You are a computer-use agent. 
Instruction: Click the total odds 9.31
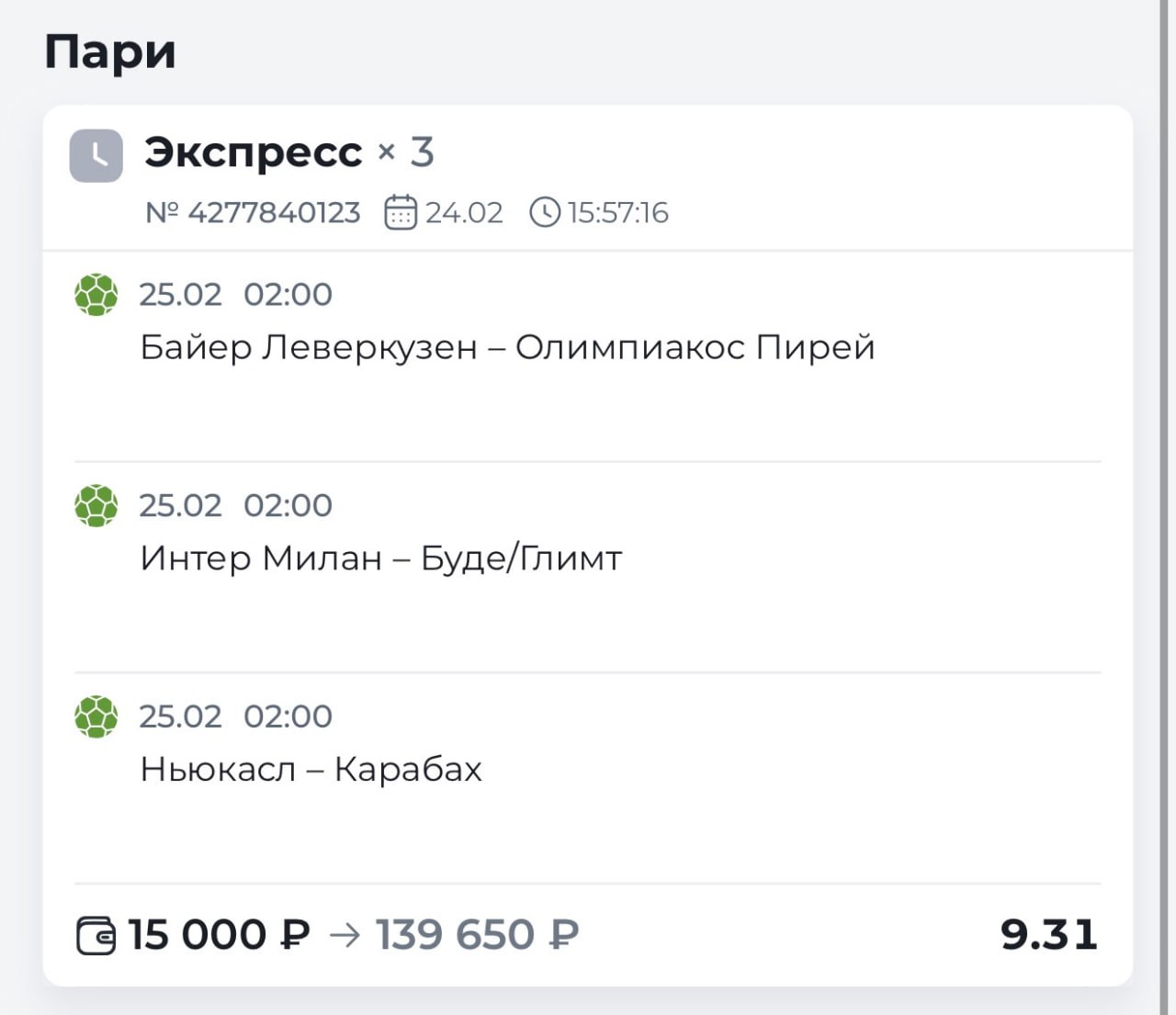pos(1048,935)
